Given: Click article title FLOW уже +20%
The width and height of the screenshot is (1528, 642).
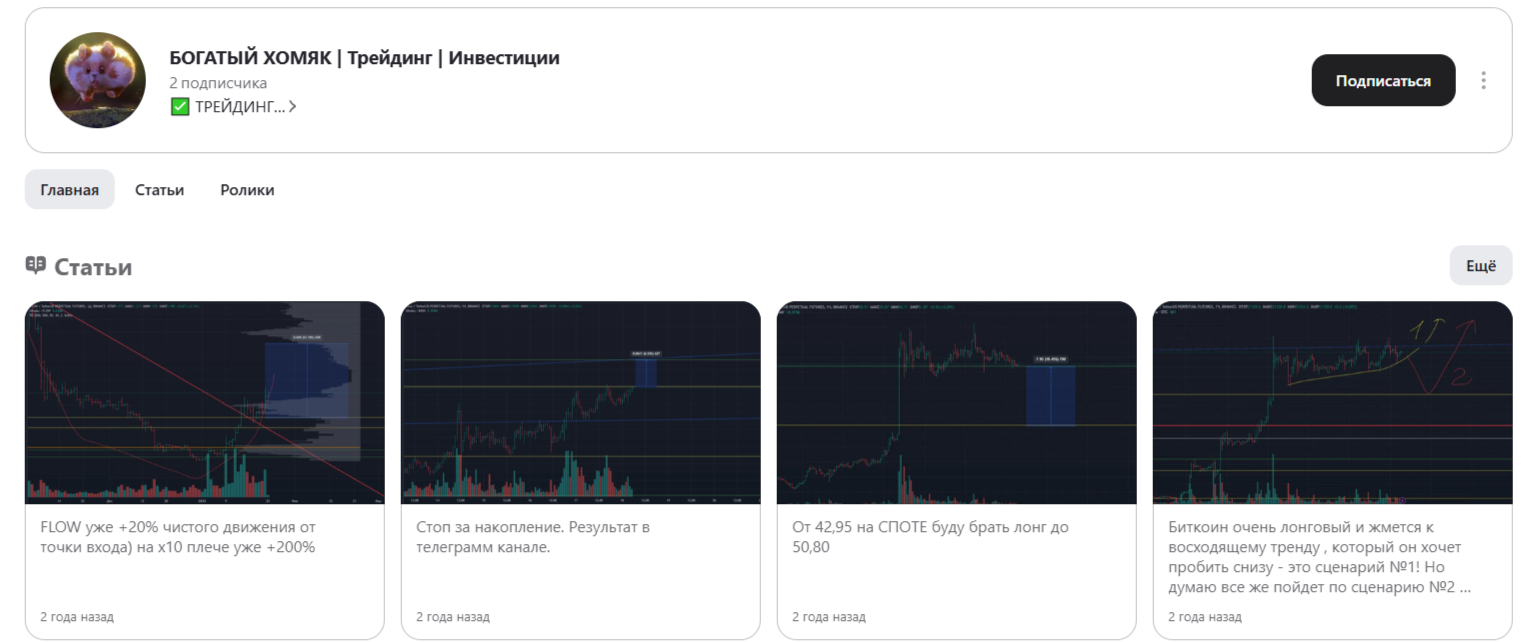Looking at the screenshot, I should [178, 537].
